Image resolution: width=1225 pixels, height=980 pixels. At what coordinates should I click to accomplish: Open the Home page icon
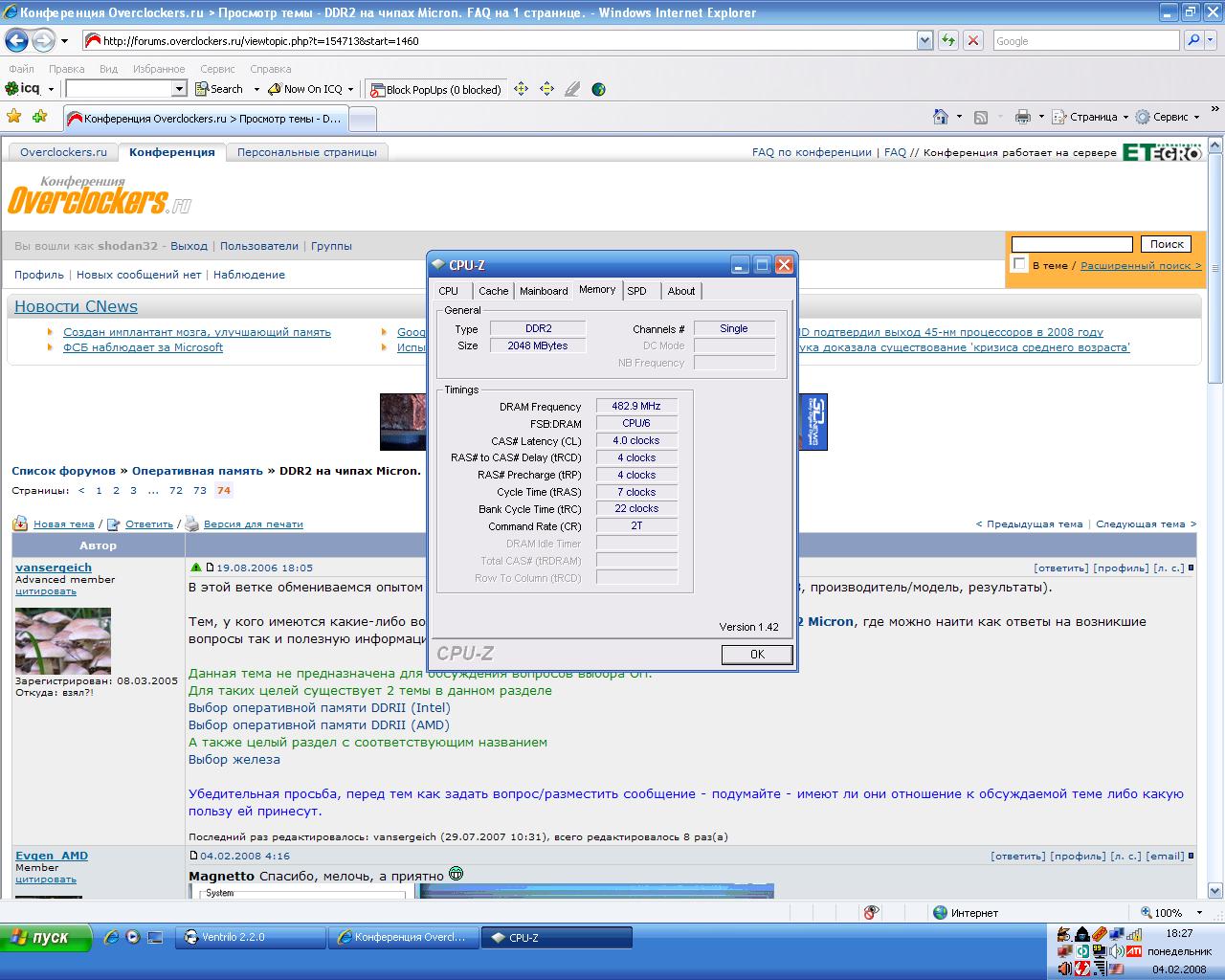941,117
